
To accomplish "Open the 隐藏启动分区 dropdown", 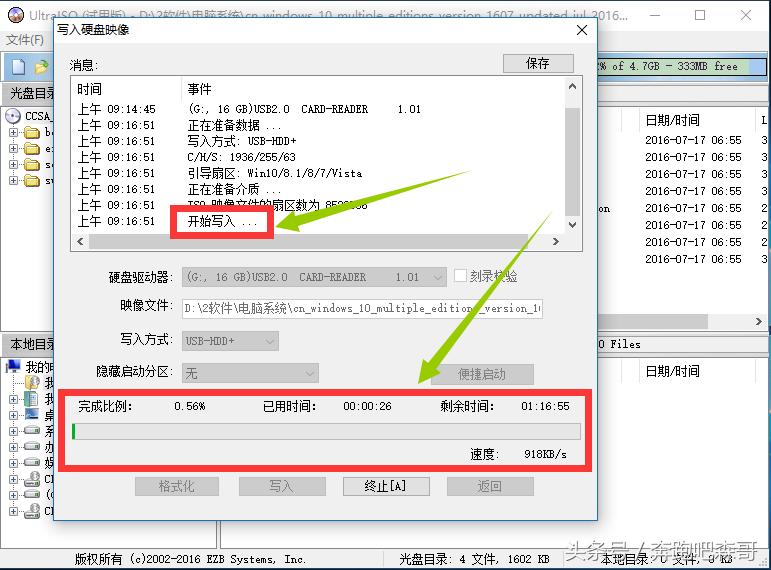I will pyautogui.click(x=250, y=373).
